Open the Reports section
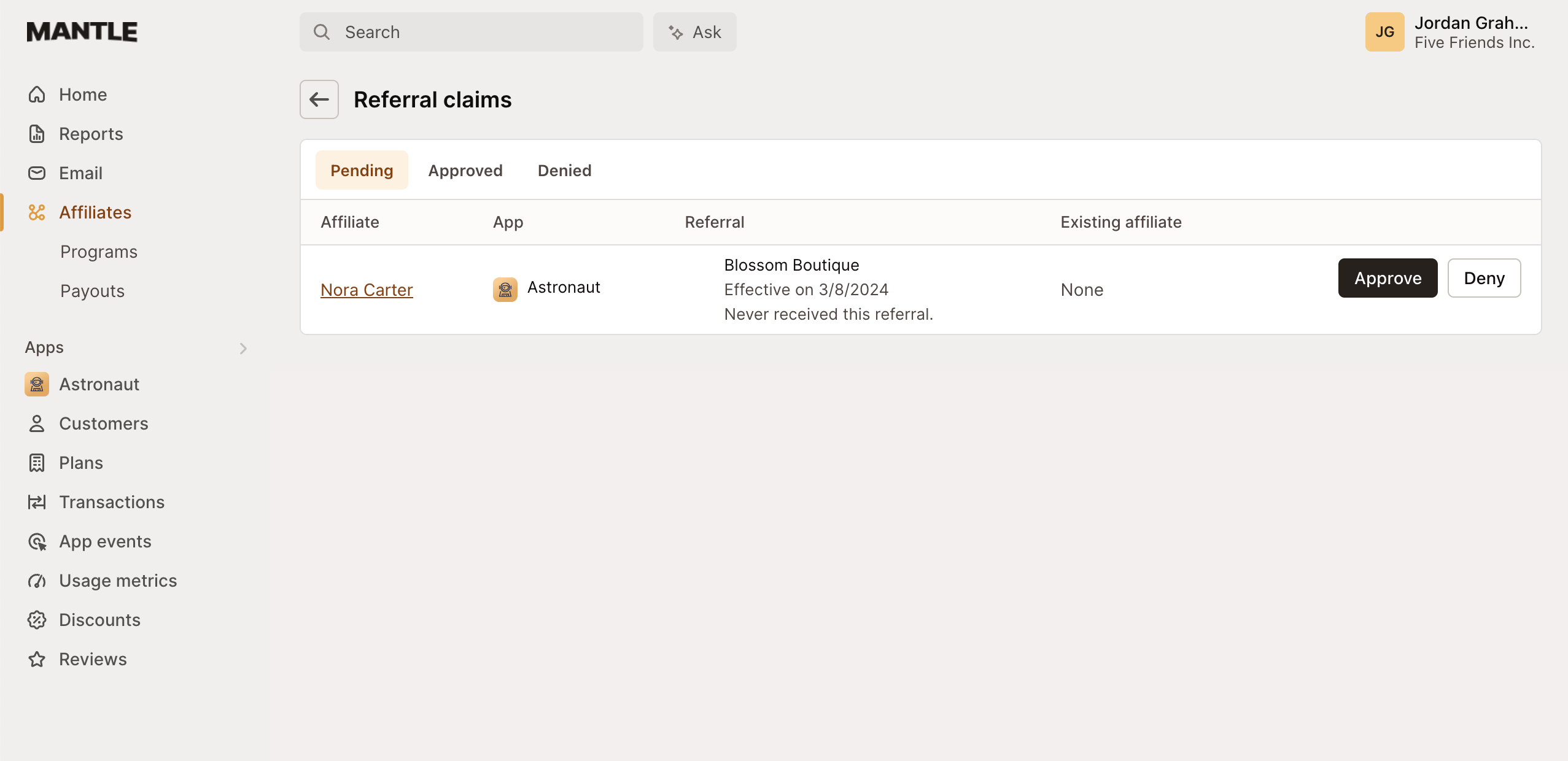The image size is (1568, 761). pos(91,133)
